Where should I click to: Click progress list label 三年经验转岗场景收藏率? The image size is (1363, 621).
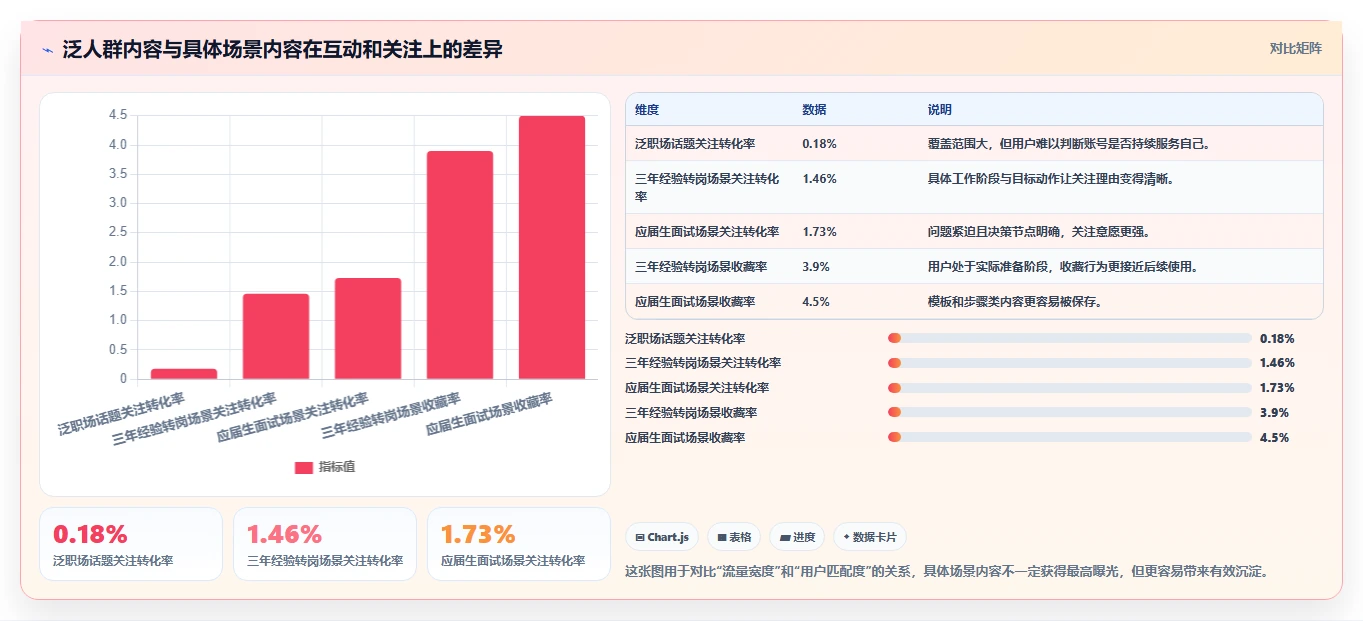click(691, 412)
